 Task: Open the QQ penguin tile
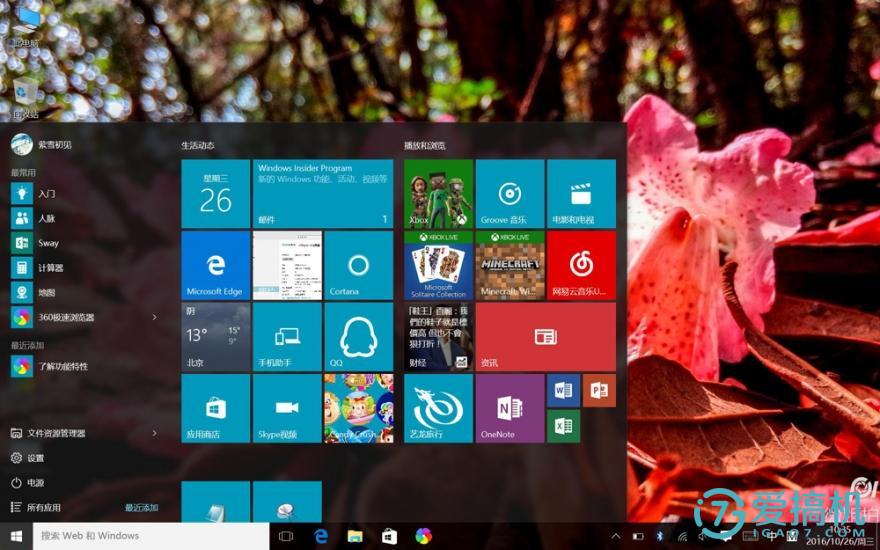(x=358, y=337)
